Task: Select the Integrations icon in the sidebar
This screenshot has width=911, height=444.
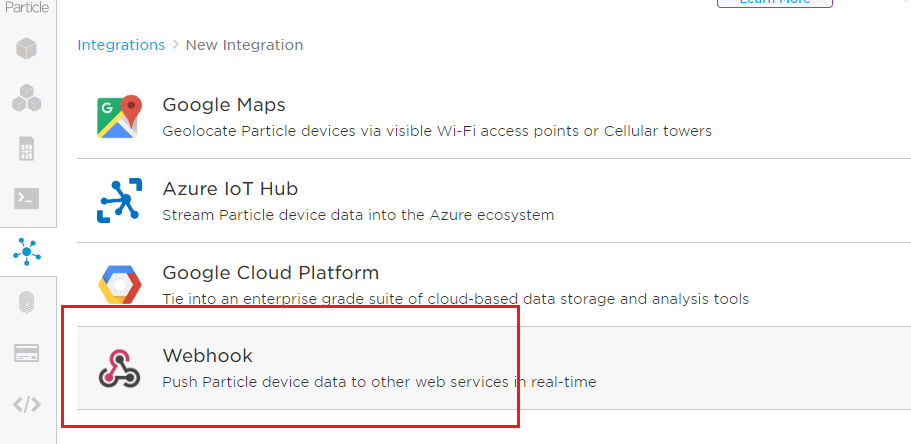Action: (x=27, y=251)
